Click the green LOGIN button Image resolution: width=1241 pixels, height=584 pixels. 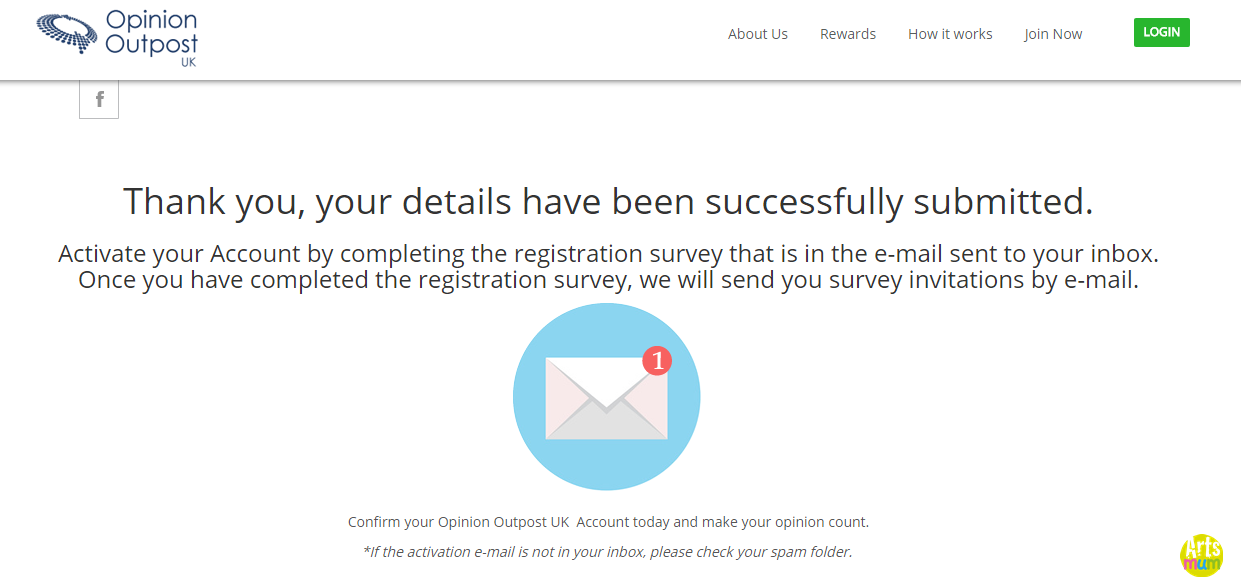pyautogui.click(x=1162, y=32)
